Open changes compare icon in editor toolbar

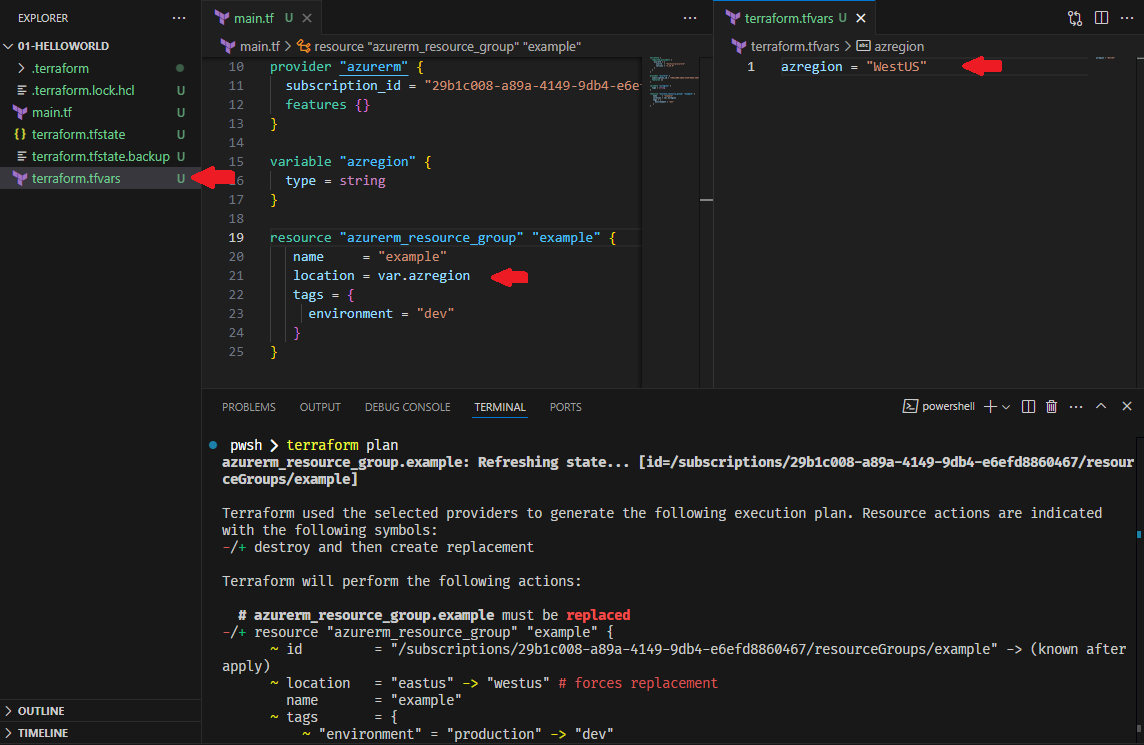click(1075, 18)
